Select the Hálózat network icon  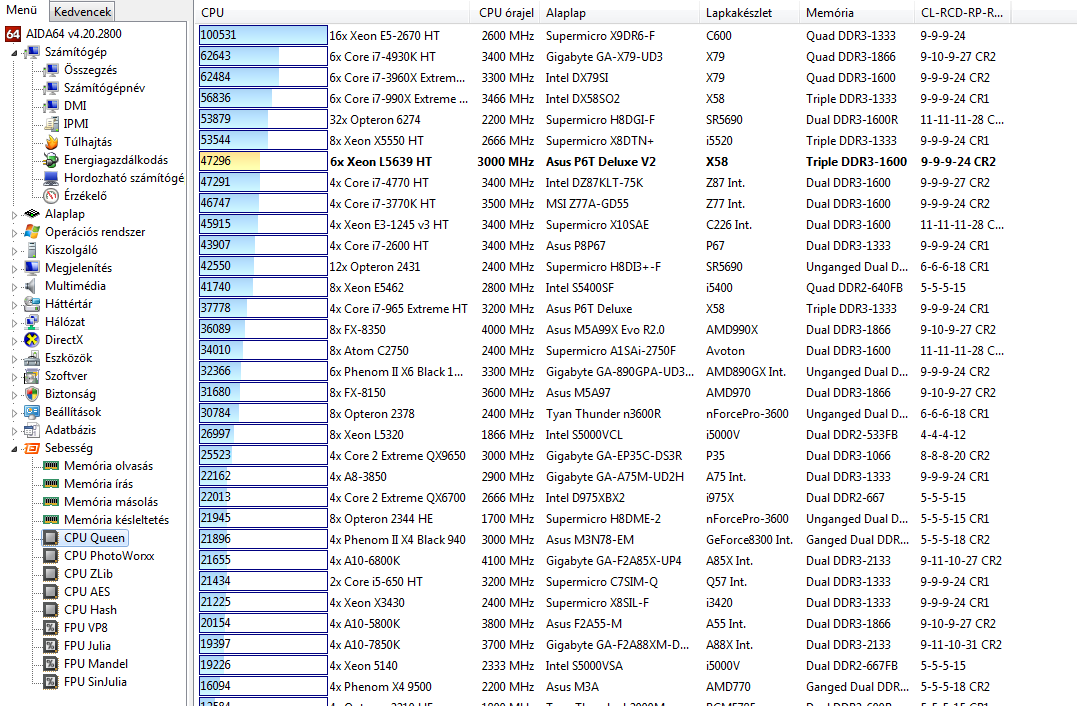coord(32,321)
